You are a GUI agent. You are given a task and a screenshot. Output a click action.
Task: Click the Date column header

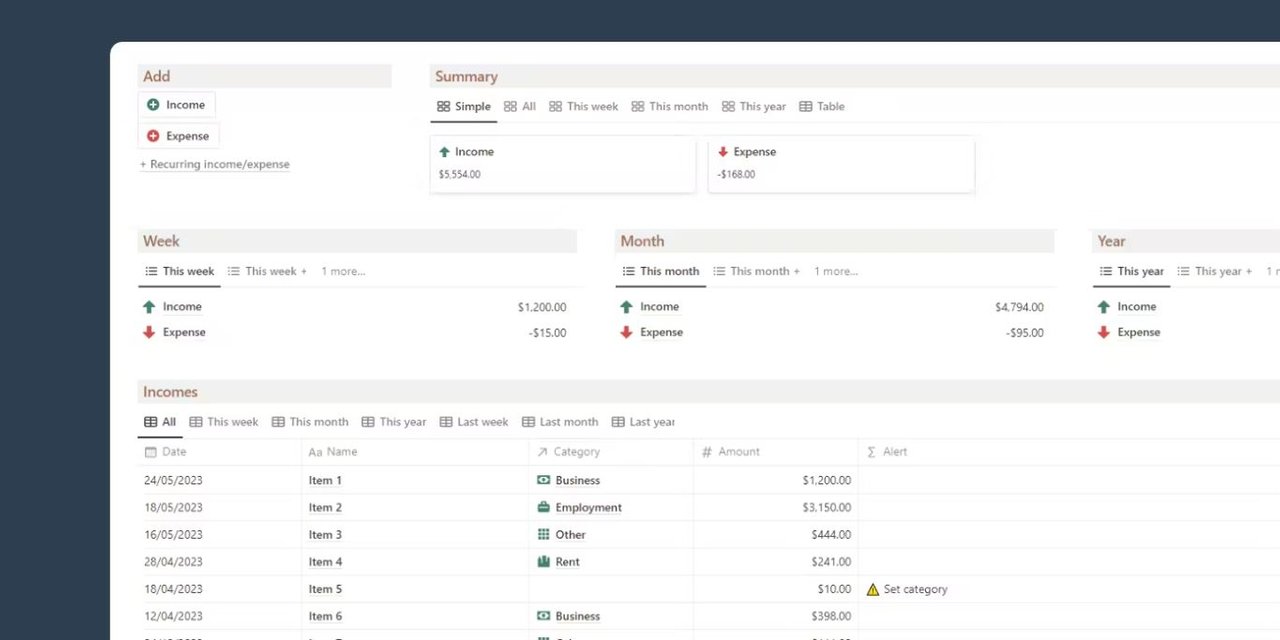pos(219,452)
